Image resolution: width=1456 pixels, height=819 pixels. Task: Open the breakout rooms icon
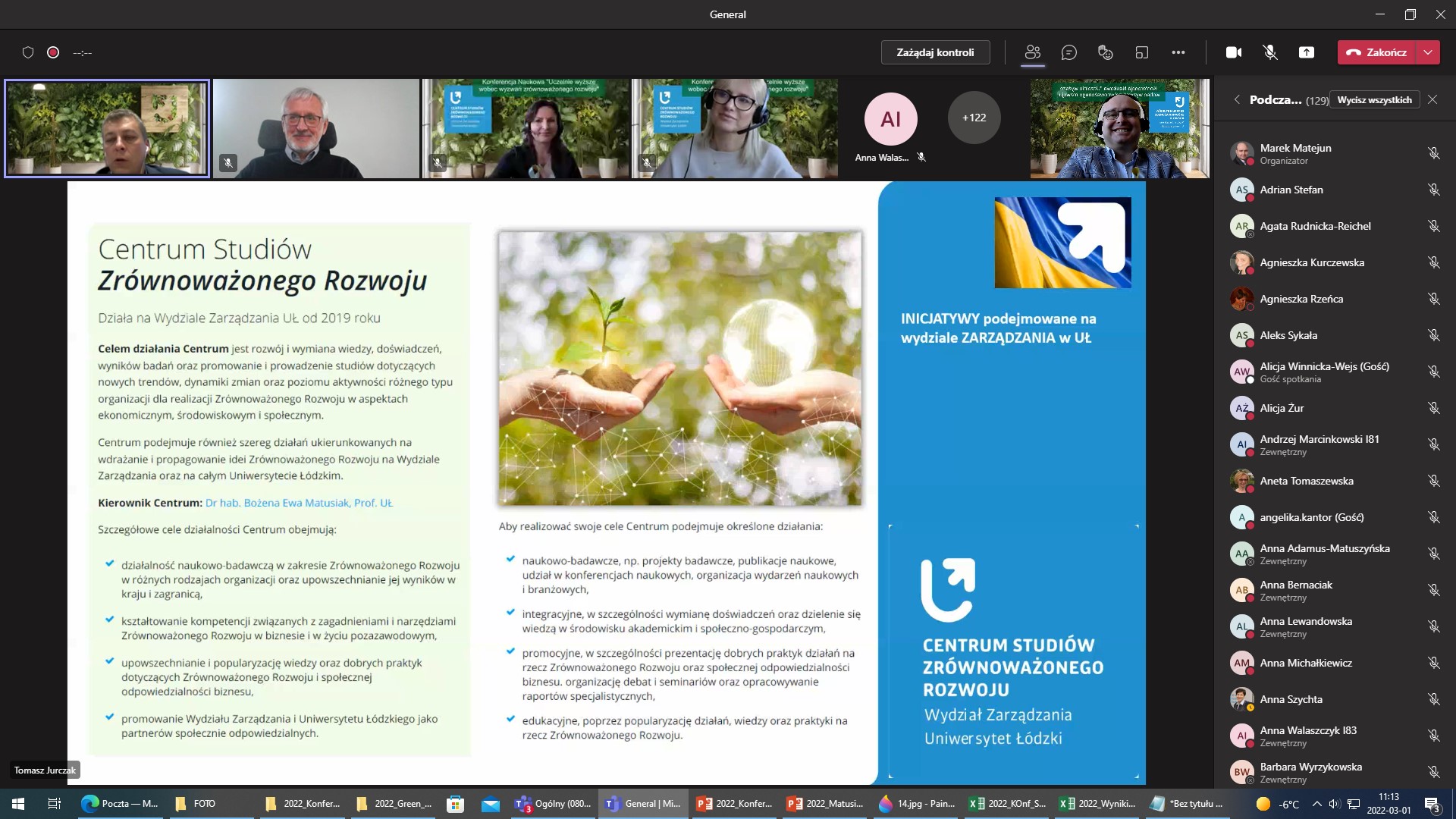pos(1141,52)
